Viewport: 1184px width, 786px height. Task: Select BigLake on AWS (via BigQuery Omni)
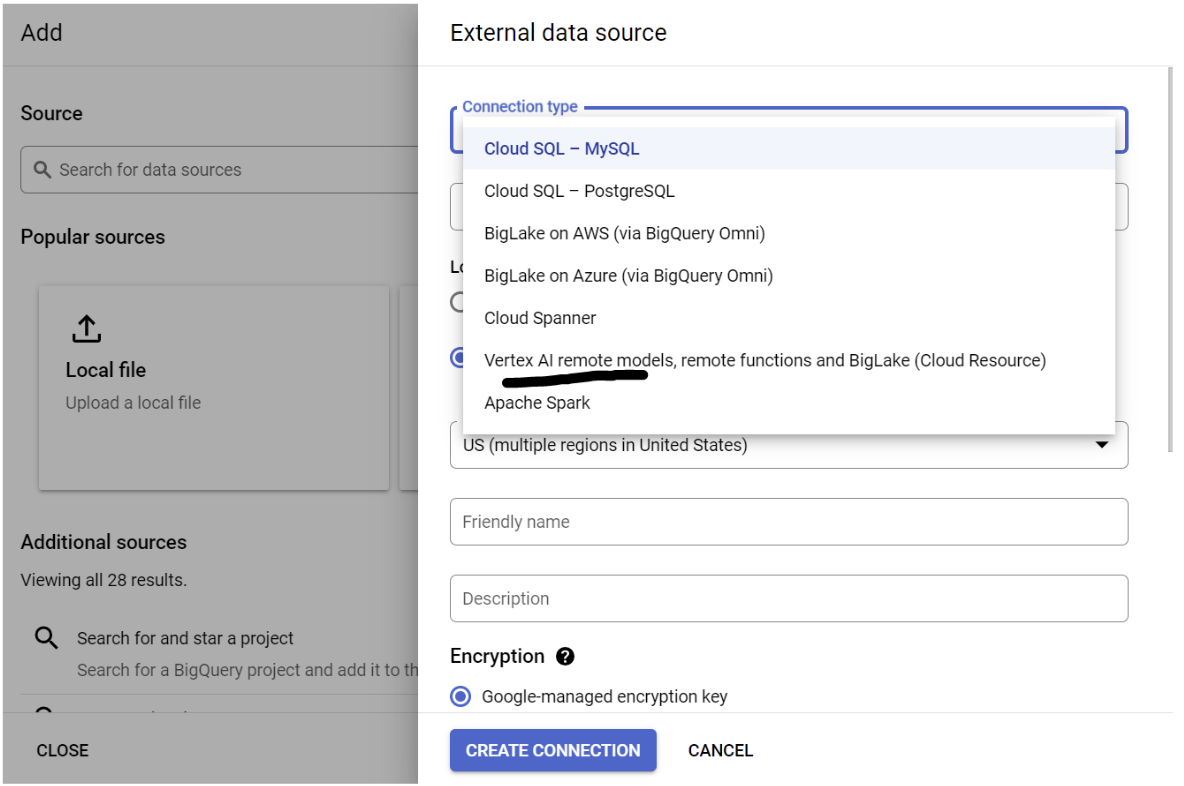(624, 233)
